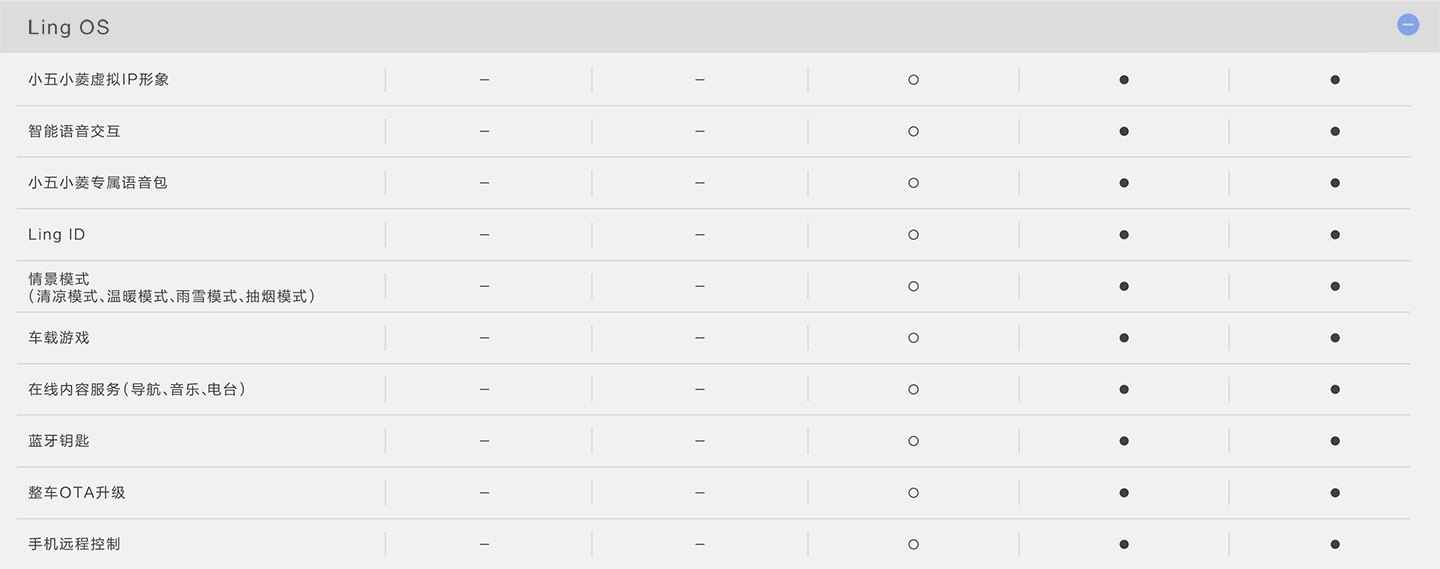Click the Ling ID row label
Screen dimensions: 1440x569
(x=57, y=235)
